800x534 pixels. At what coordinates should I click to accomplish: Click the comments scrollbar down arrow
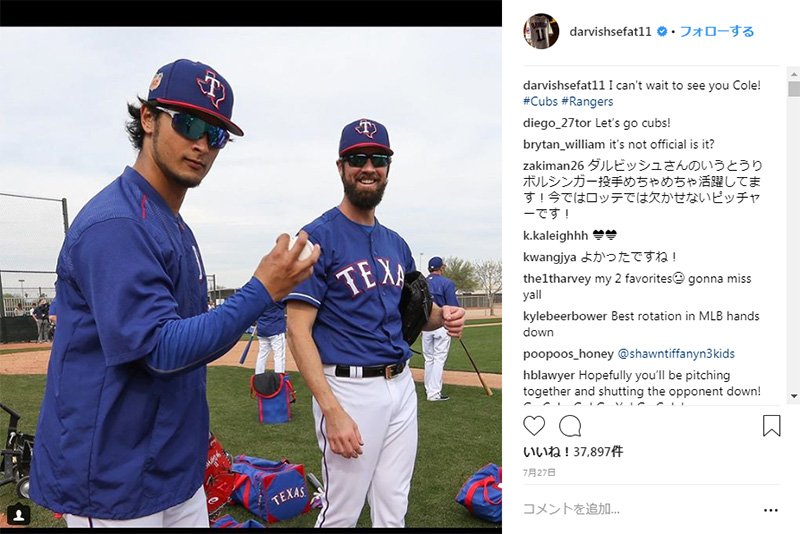pyautogui.click(x=794, y=396)
